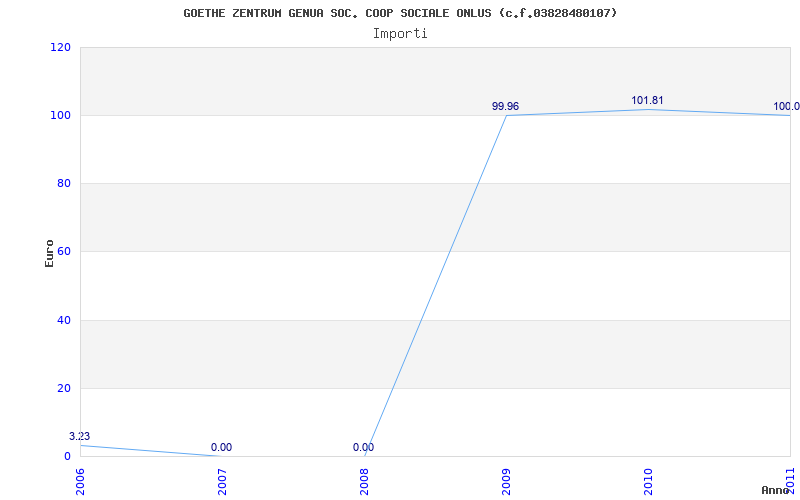Select the 60 y-axis tick label
Screen dimensions: 800x500
click(63, 252)
